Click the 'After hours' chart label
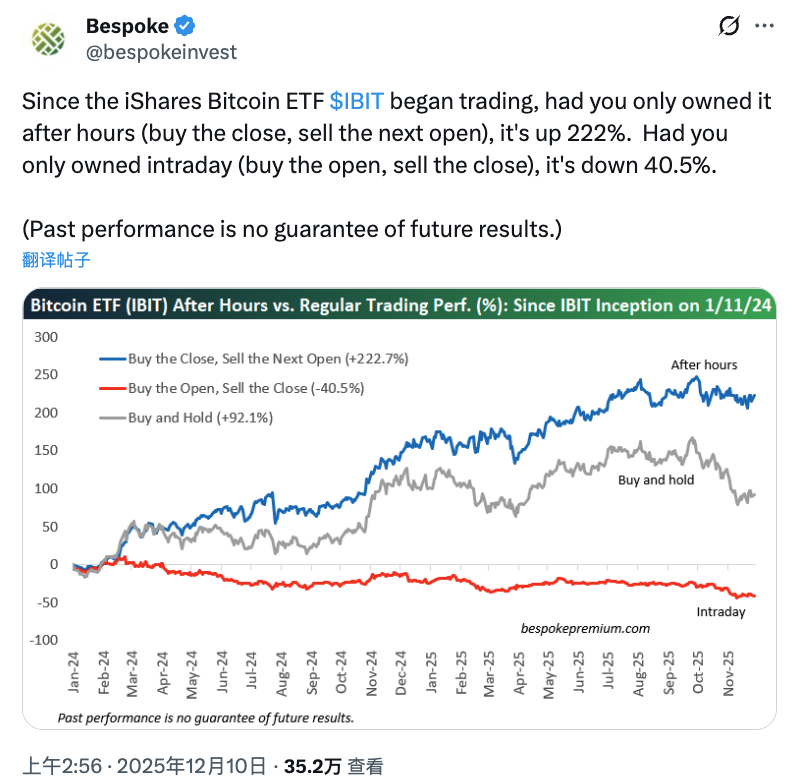 704,365
